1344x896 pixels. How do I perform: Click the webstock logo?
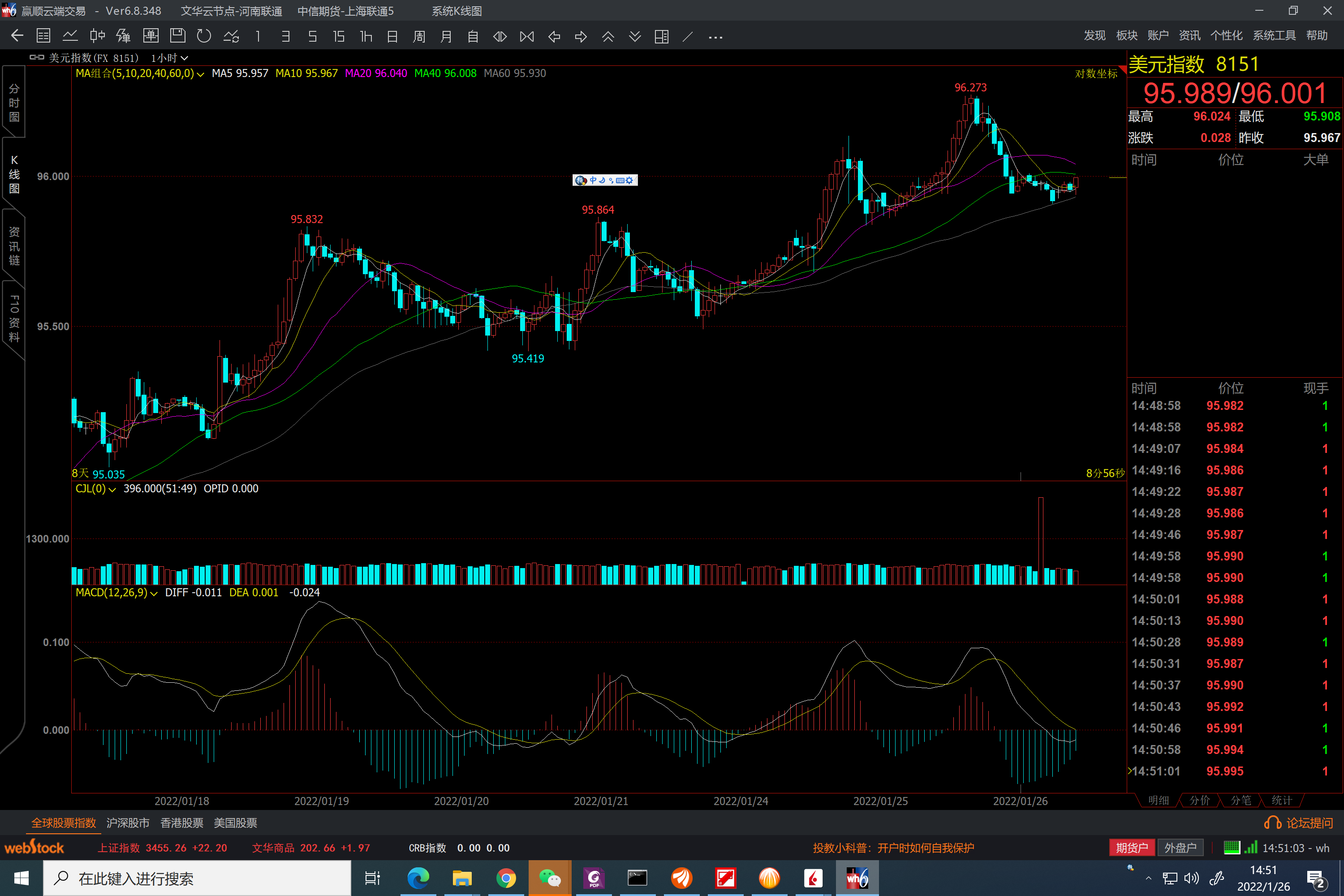click(x=34, y=848)
